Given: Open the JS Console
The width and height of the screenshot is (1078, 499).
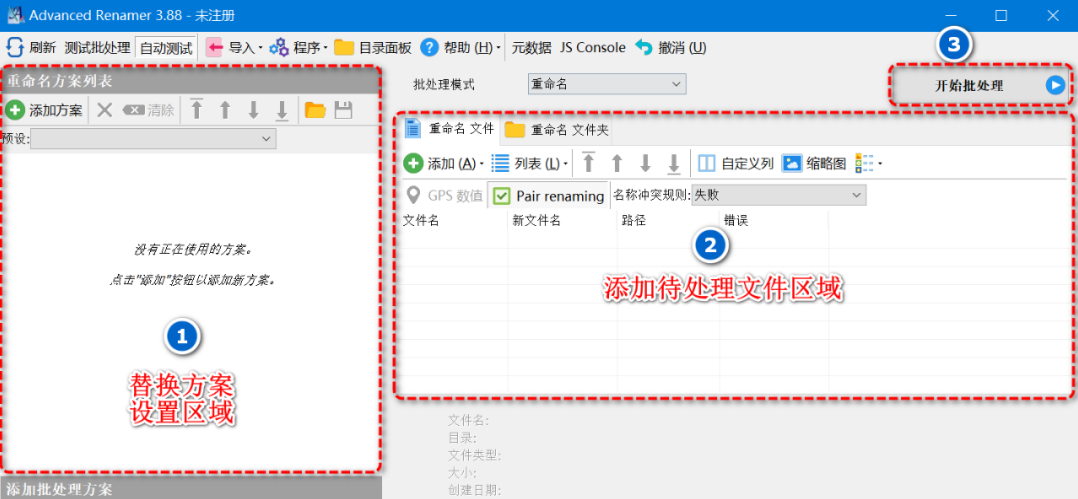Looking at the screenshot, I should tap(593, 47).
